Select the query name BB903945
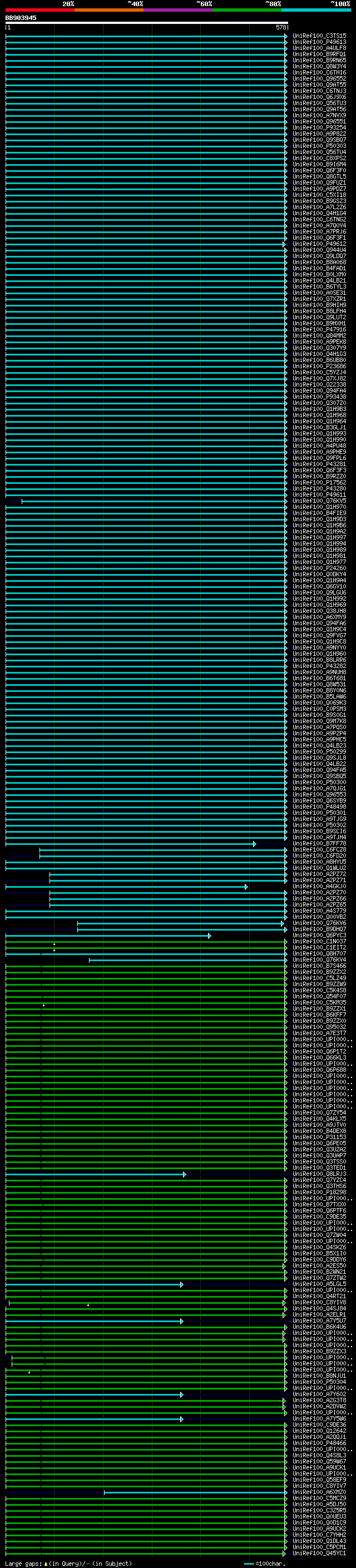This screenshot has height=1568, width=356. (21, 18)
